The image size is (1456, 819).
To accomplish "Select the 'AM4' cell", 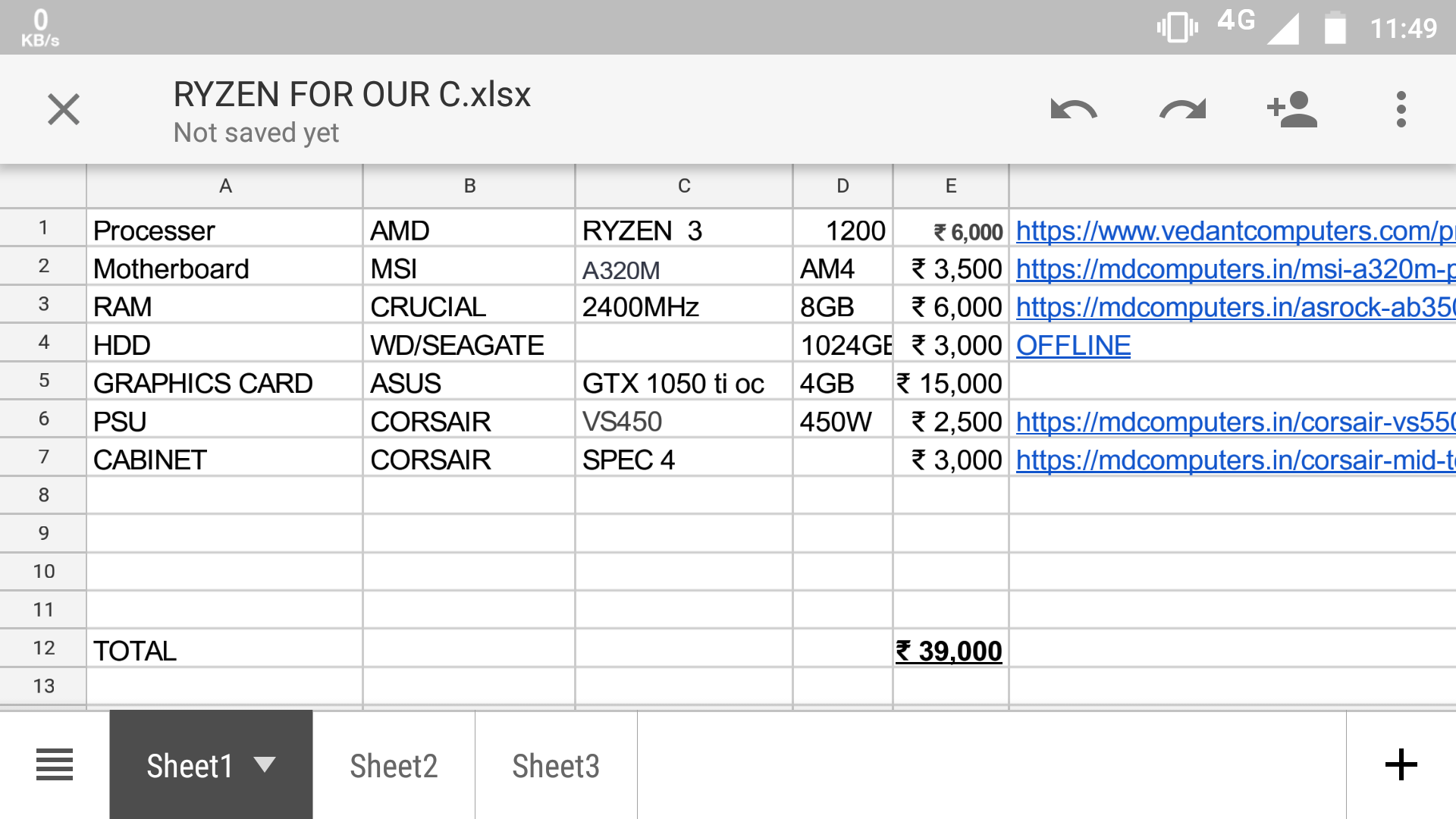I will [843, 265].
